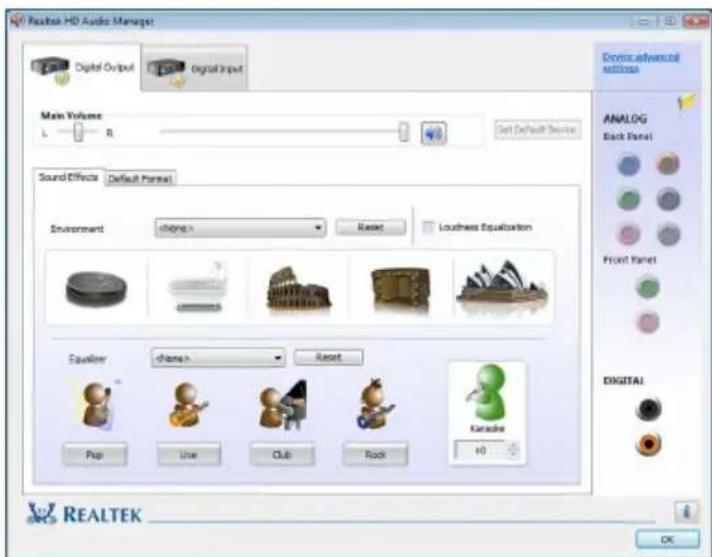
Task: Click the Realtek logo
Action: (x=85, y=514)
